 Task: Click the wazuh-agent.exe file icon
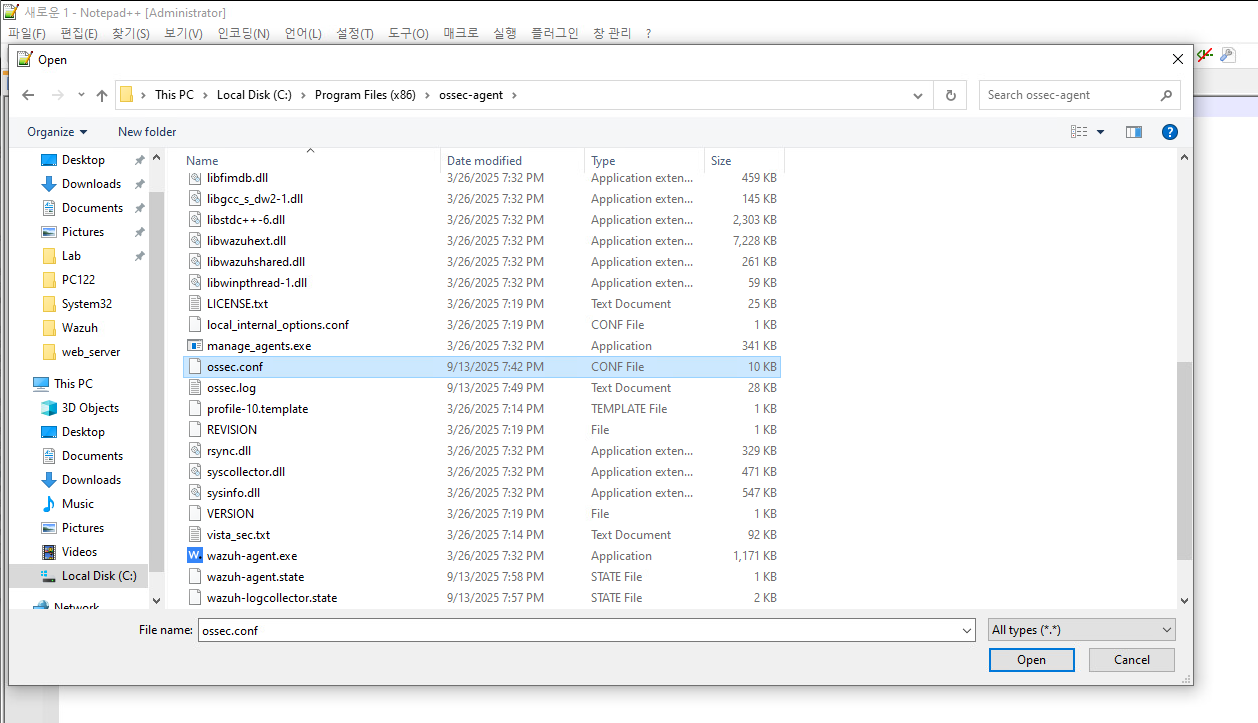(195, 556)
